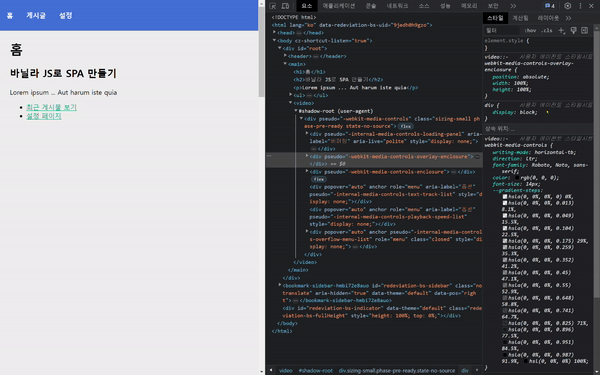Expand the loading-panel div pseudo node
Viewport: 600px width, 375px height.
(x=307, y=134)
